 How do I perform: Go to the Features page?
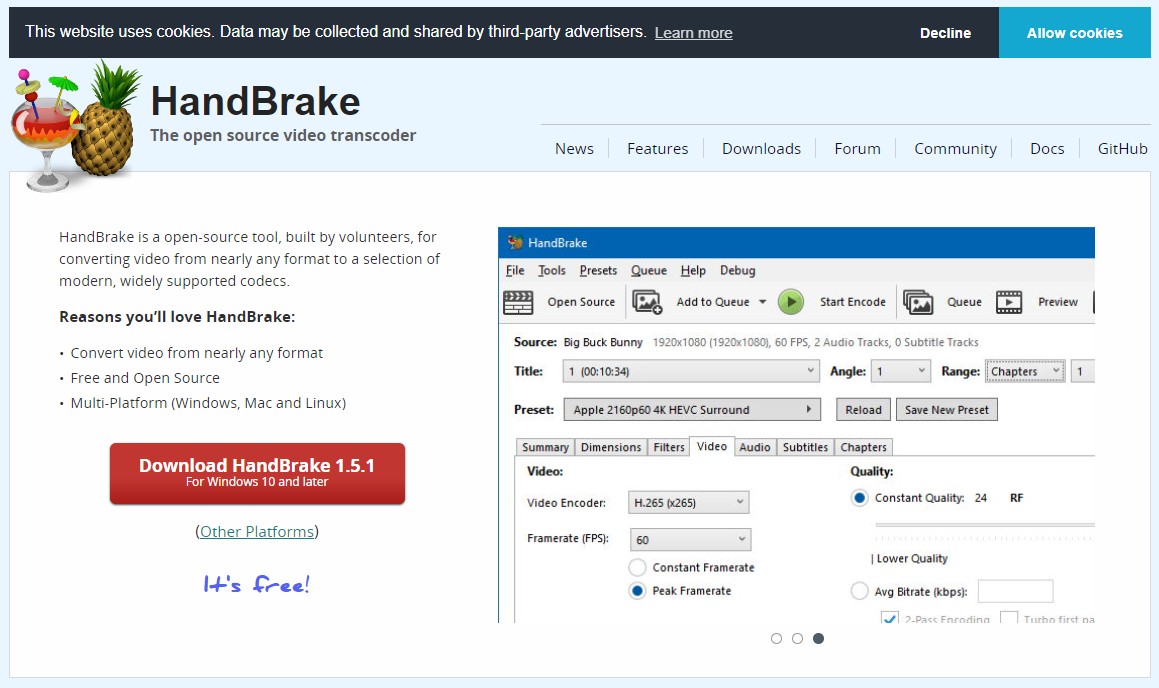[658, 149]
